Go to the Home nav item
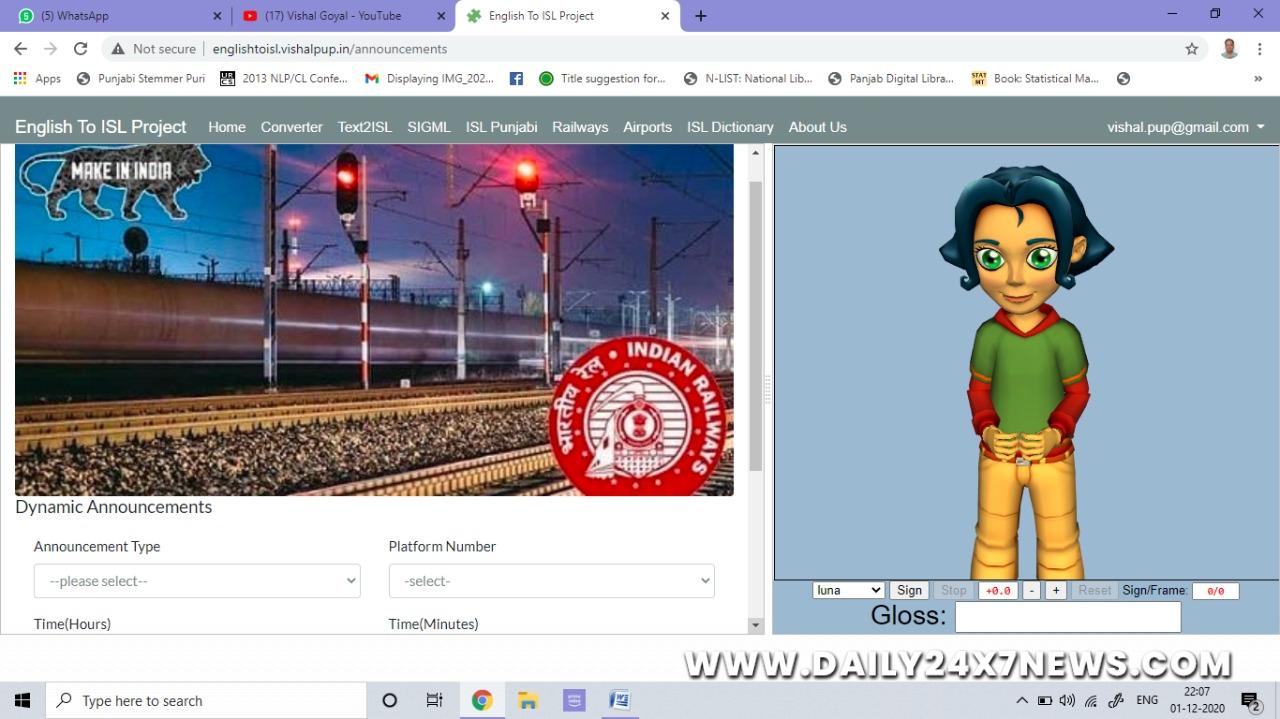Image resolution: width=1280 pixels, height=719 pixels. pyautogui.click(x=227, y=127)
